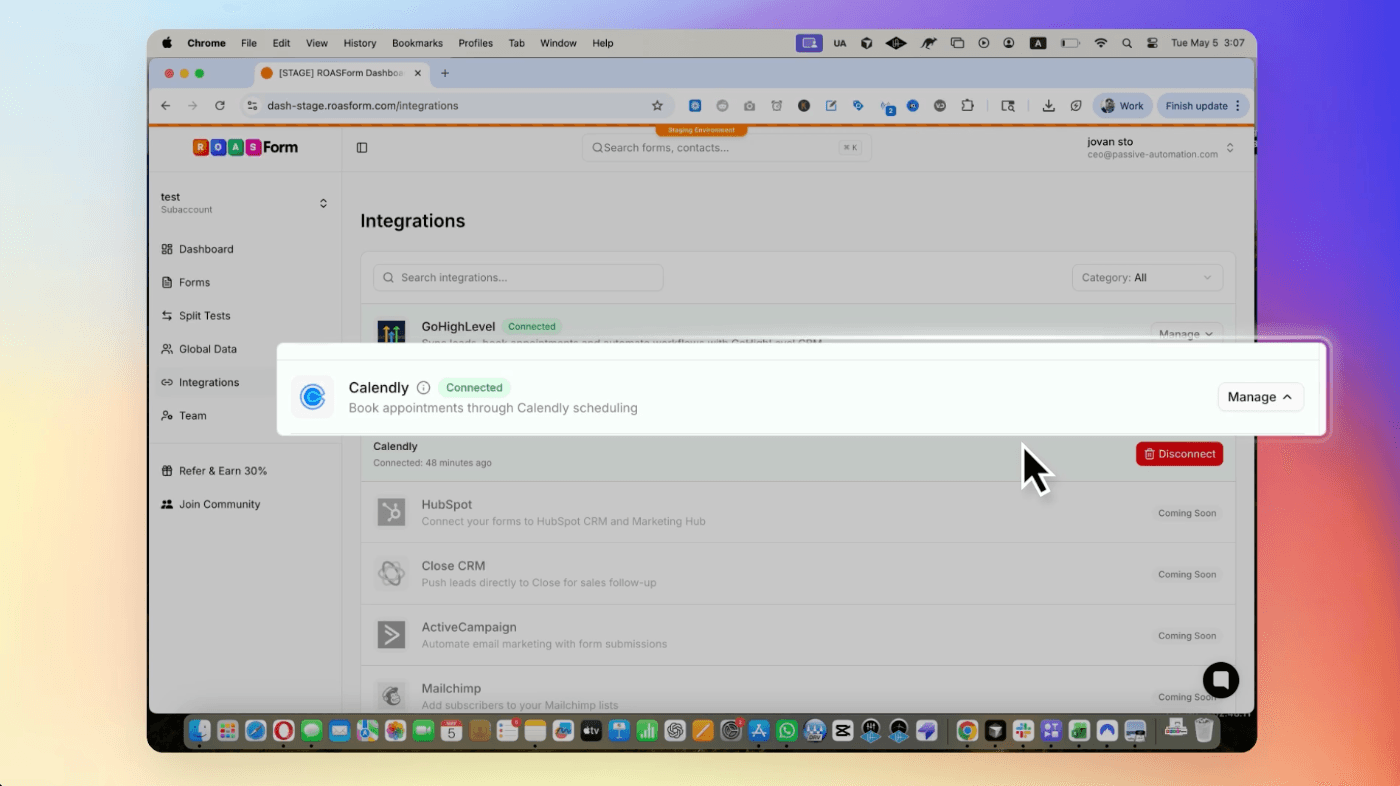The width and height of the screenshot is (1400, 786).
Task: Click the Calendly logo icon
Action: 312,397
